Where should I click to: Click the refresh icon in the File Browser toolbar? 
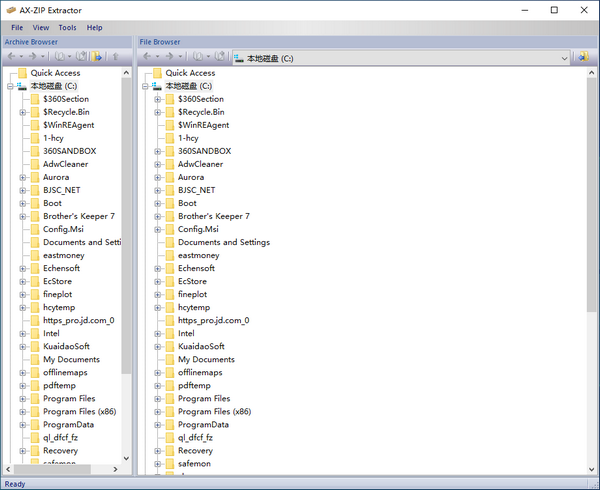[218, 58]
